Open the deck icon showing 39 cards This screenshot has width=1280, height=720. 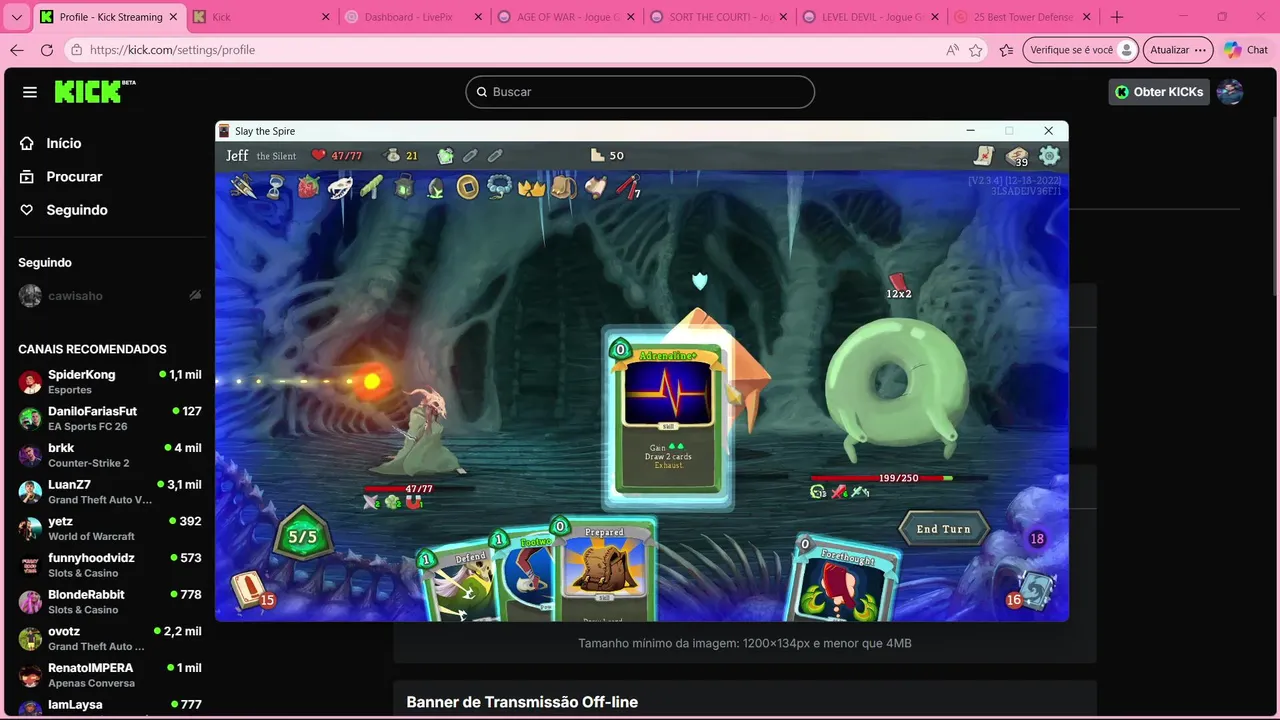click(x=1017, y=156)
